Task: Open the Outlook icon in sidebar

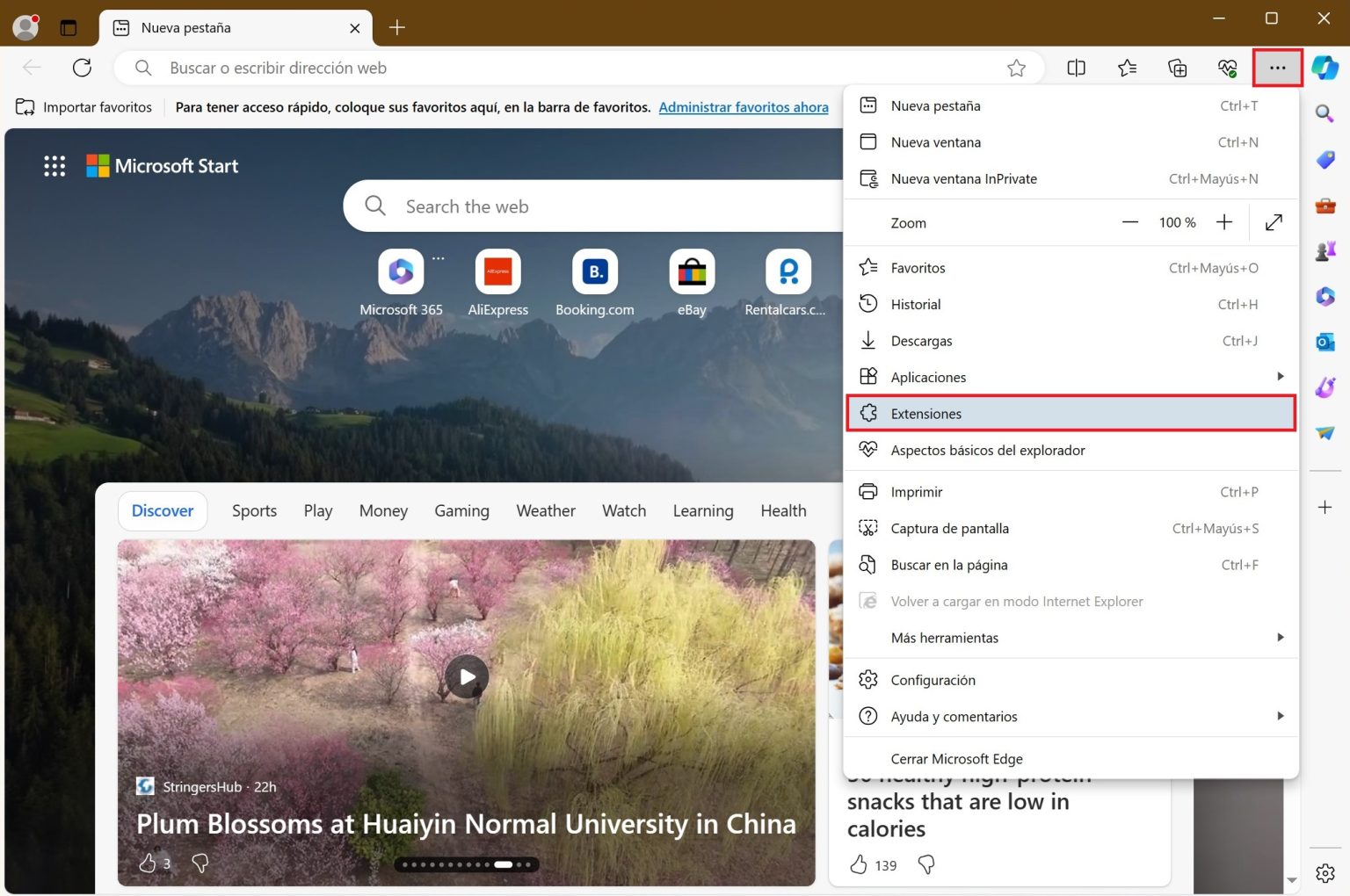Action: 1325,342
